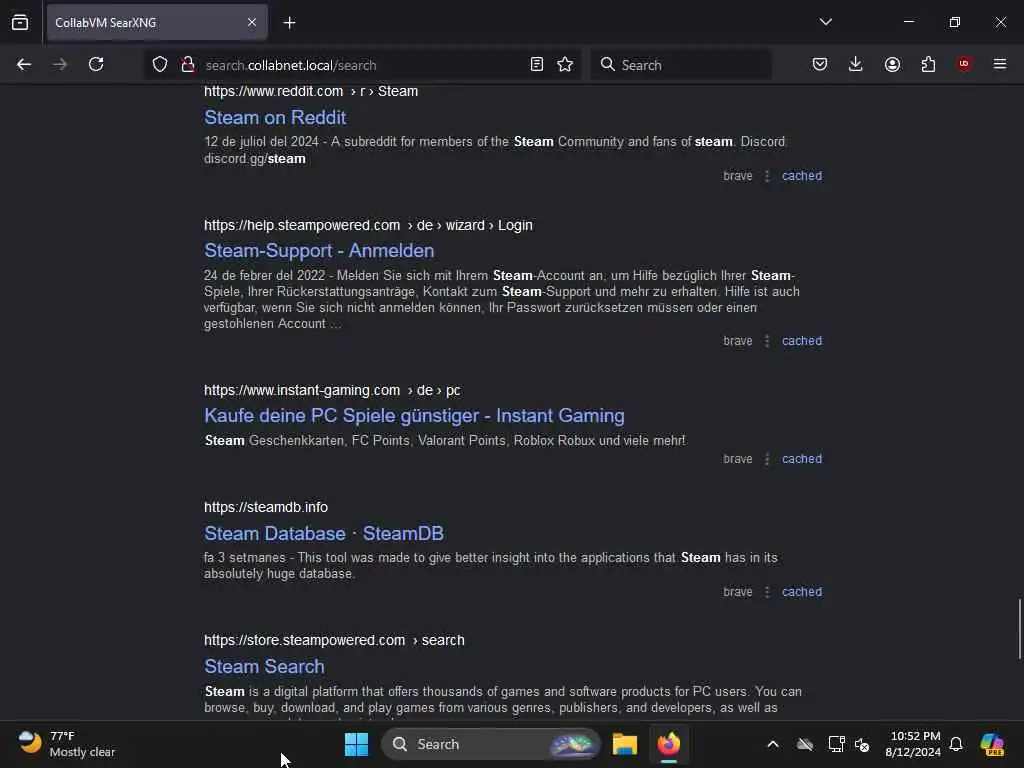This screenshot has height=768, width=1024.
Task: Open Firefox account menu
Action: (892, 64)
